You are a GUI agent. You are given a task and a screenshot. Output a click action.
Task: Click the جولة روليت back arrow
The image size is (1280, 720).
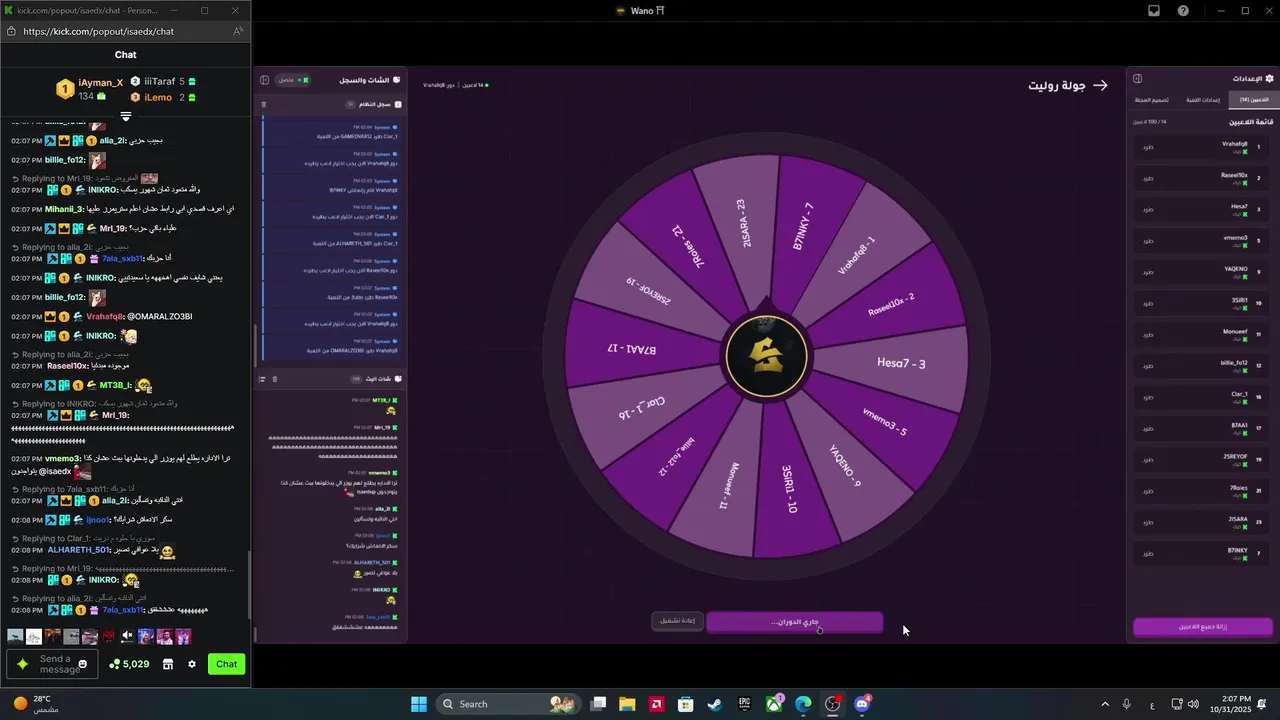[1101, 86]
